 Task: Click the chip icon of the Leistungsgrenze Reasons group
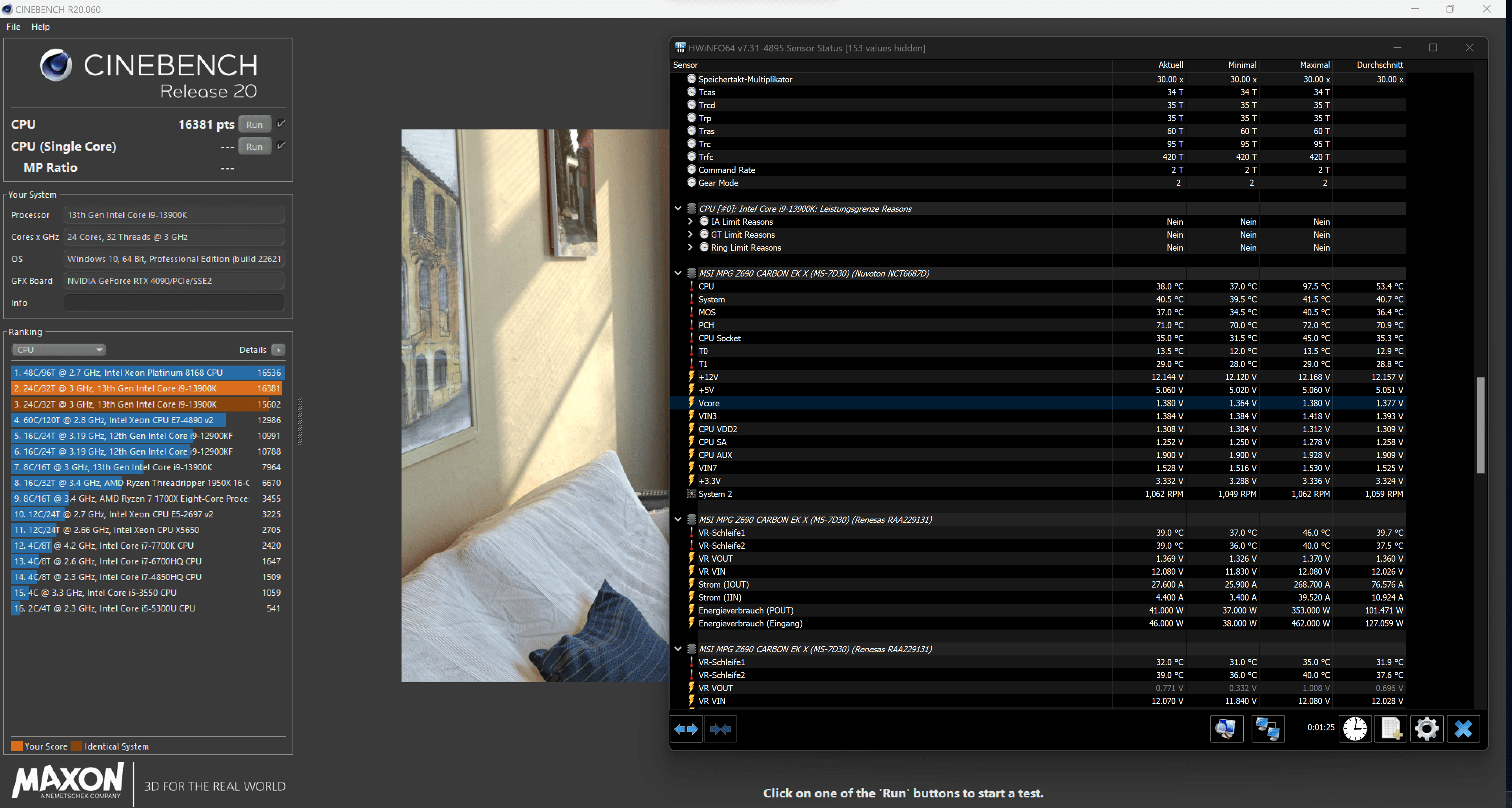691,208
